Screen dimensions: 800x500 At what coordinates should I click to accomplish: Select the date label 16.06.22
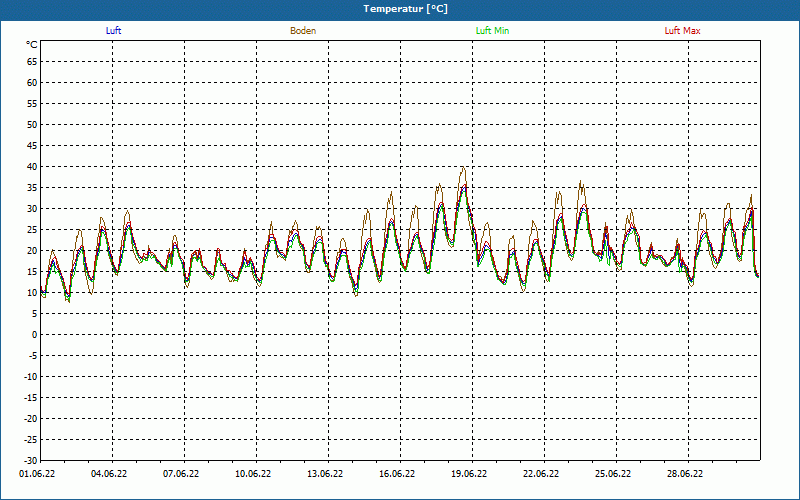[397, 474]
